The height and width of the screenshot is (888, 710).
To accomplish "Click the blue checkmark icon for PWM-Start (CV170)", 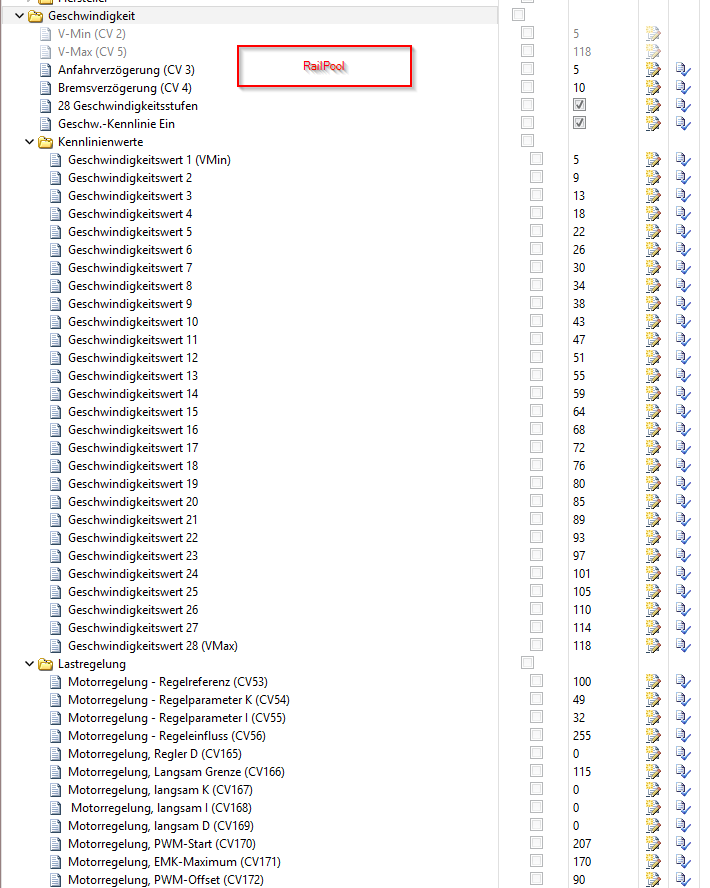I will point(683,843).
